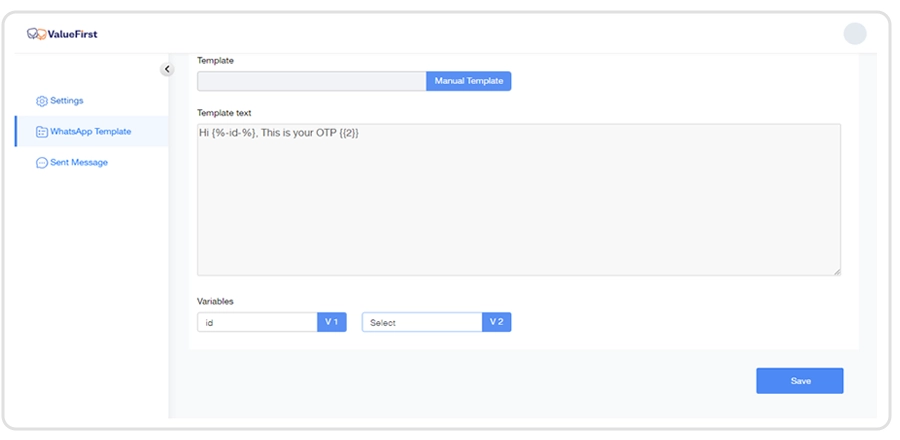
Task: Collapse the sidebar with the chevron arrow
Action: (167, 69)
